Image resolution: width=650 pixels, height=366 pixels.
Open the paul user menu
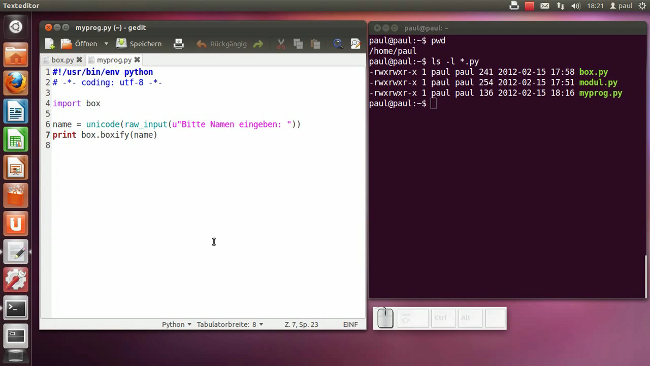(x=621, y=6)
